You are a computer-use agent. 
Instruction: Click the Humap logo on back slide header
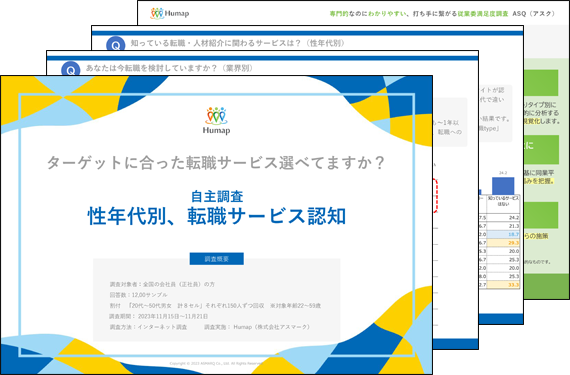[170, 13]
